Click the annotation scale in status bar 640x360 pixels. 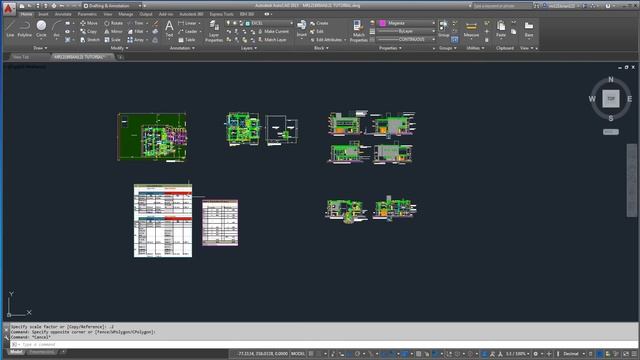[517, 354]
